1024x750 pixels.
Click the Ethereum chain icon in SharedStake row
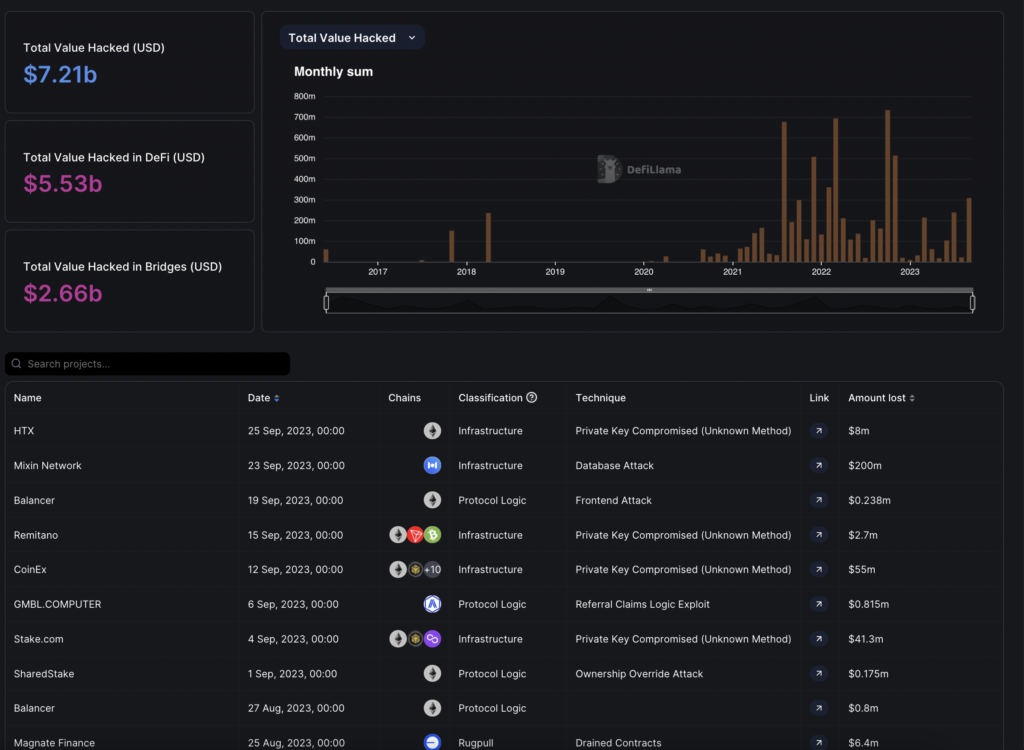(432, 673)
